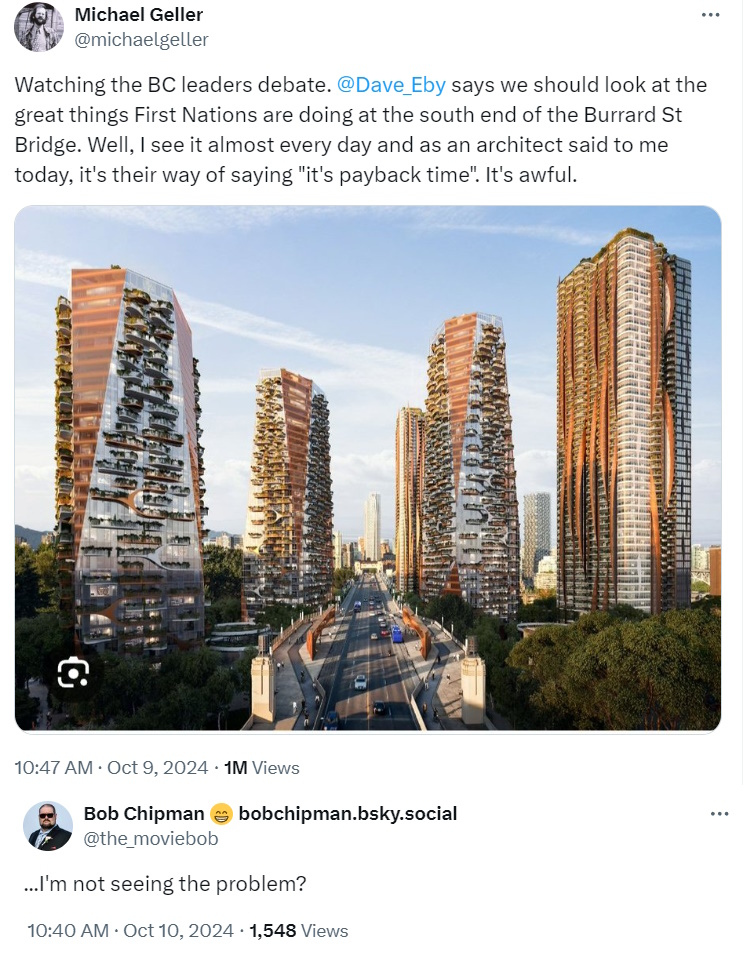Open the more options menu on Chipman's reply

tap(719, 814)
